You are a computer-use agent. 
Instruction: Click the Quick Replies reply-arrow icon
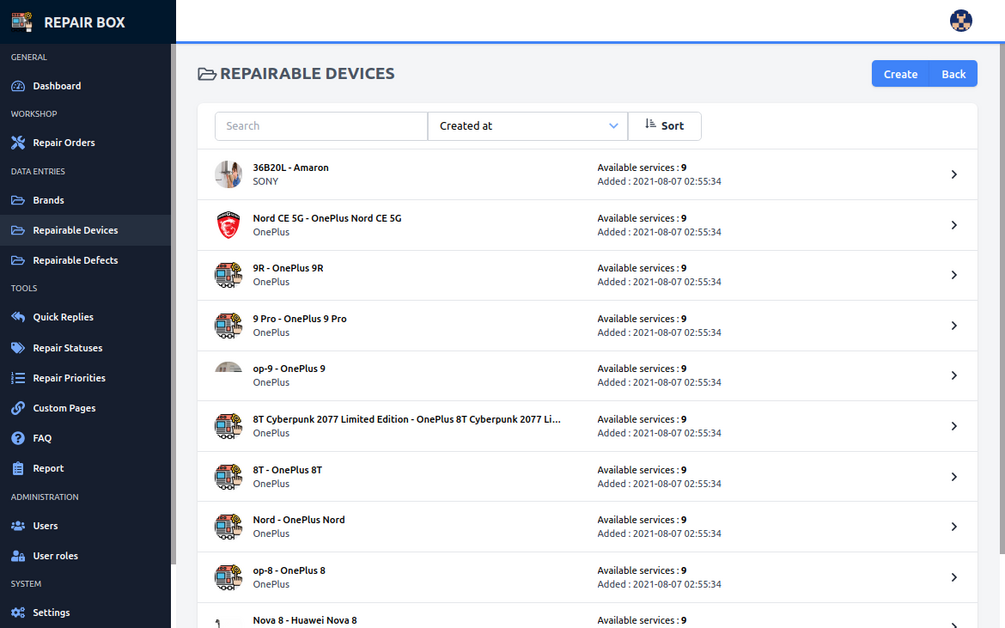[18, 317]
